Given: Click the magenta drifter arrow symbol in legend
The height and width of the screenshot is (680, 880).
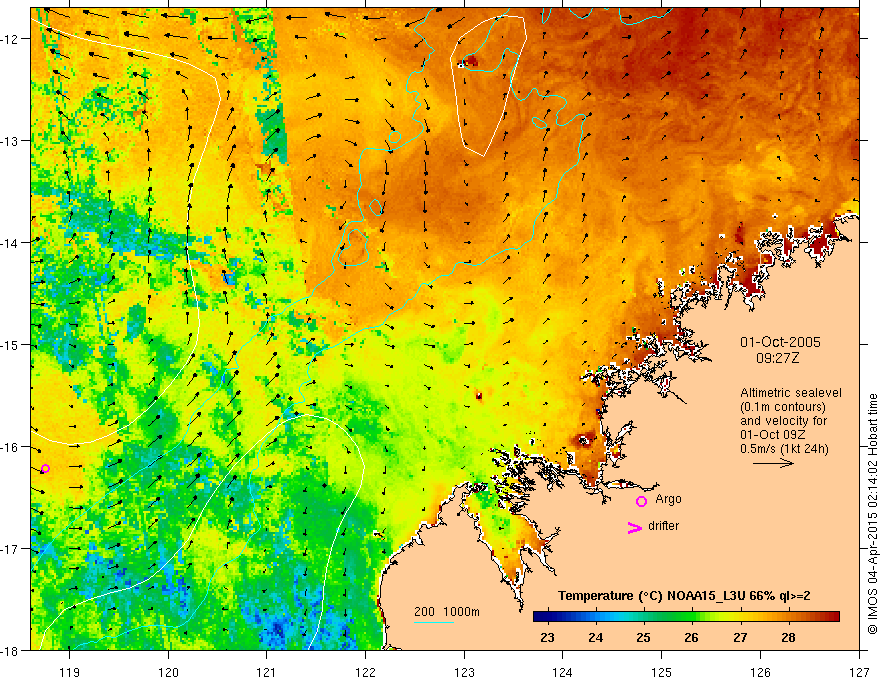Looking at the screenshot, I should [635, 527].
